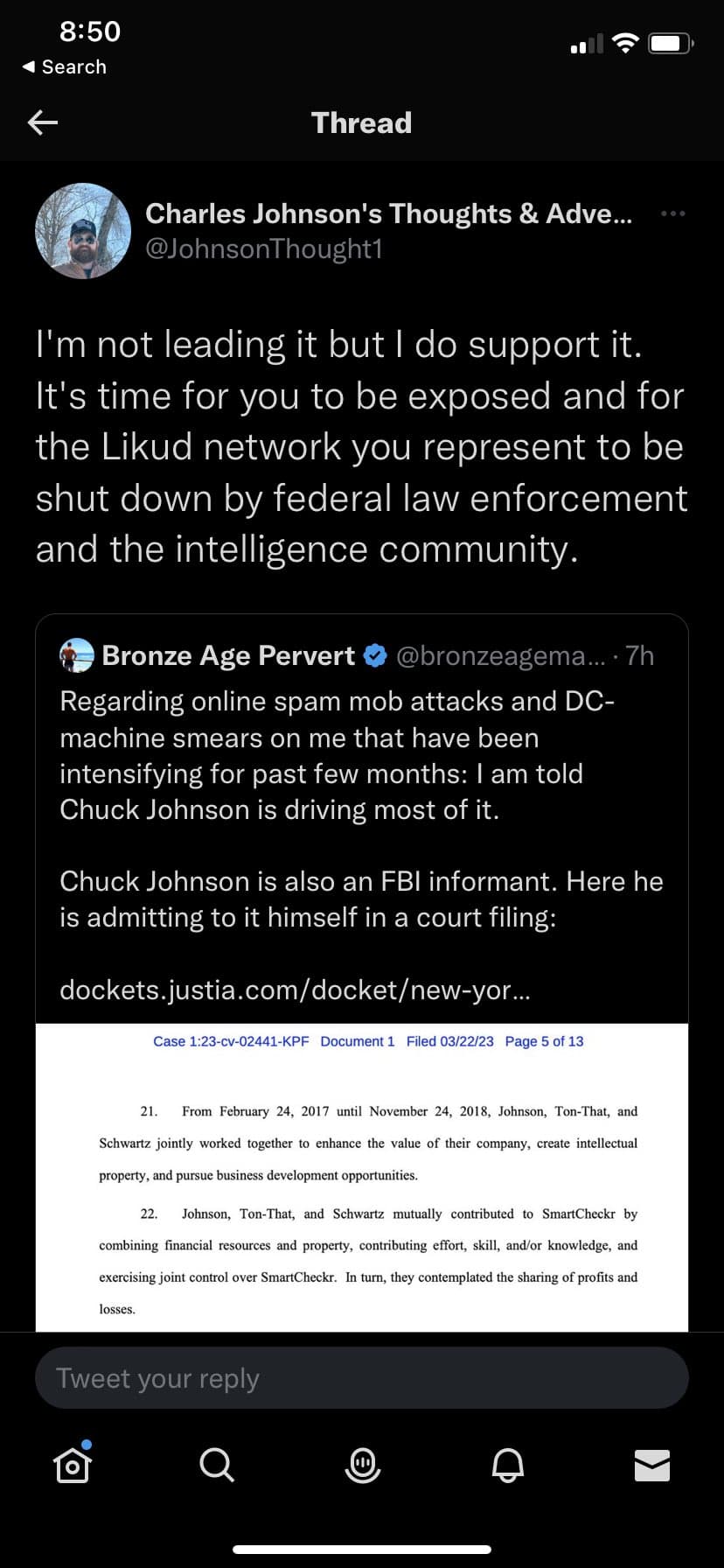The image size is (724, 1568).
Task: Open the Spaces microphone tab
Action: (x=362, y=1464)
